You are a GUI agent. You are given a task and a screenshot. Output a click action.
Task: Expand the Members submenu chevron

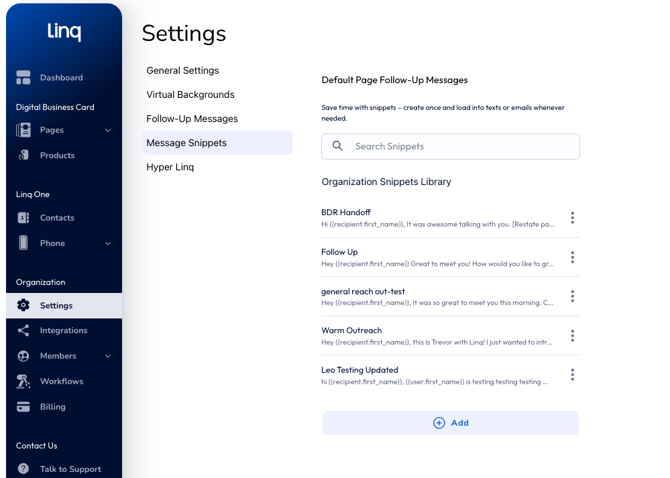point(108,357)
